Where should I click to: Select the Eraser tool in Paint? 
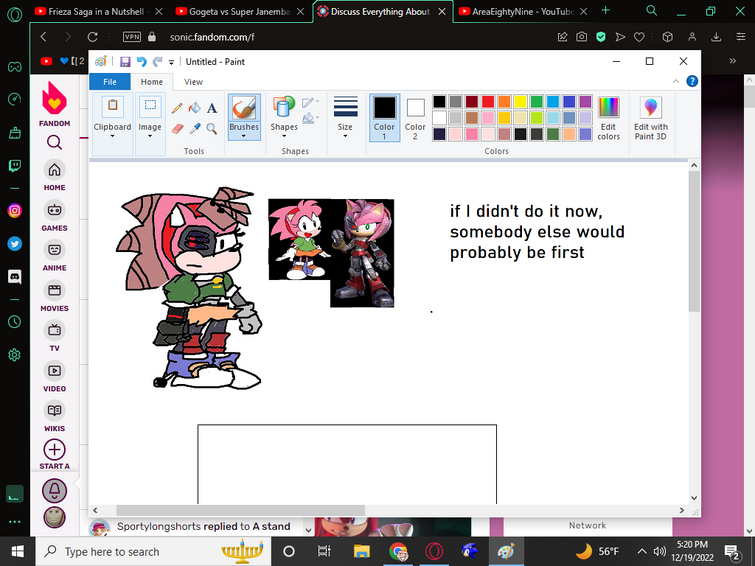tap(177, 129)
